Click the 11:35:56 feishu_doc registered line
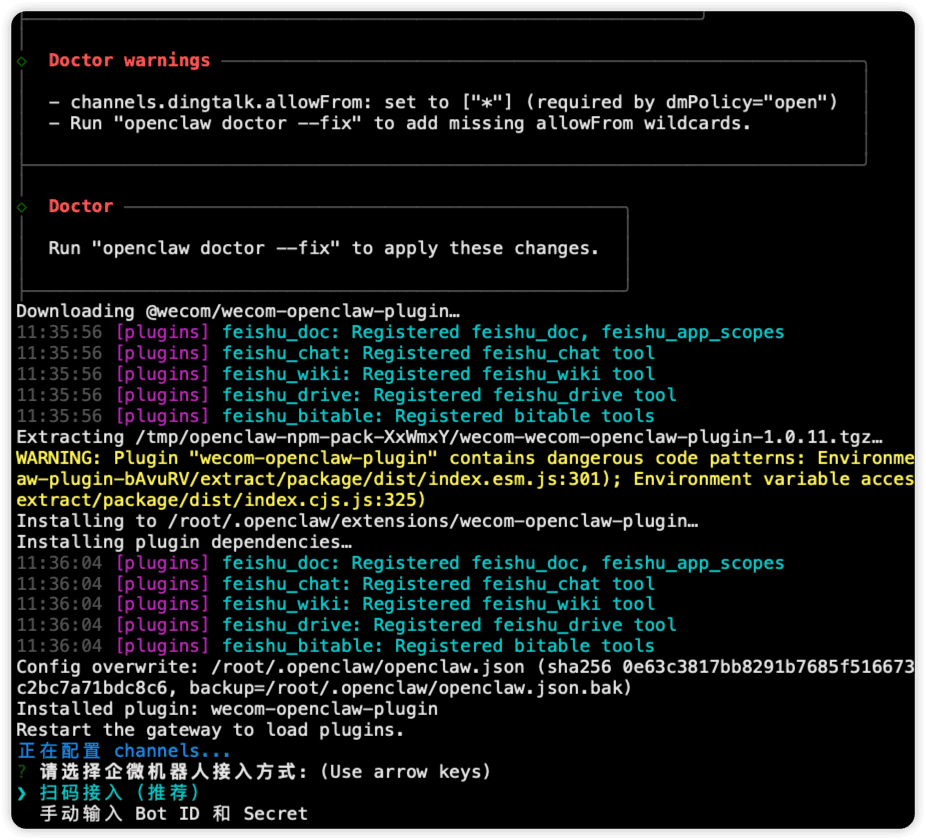This screenshot has width=926, height=840. (400, 332)
